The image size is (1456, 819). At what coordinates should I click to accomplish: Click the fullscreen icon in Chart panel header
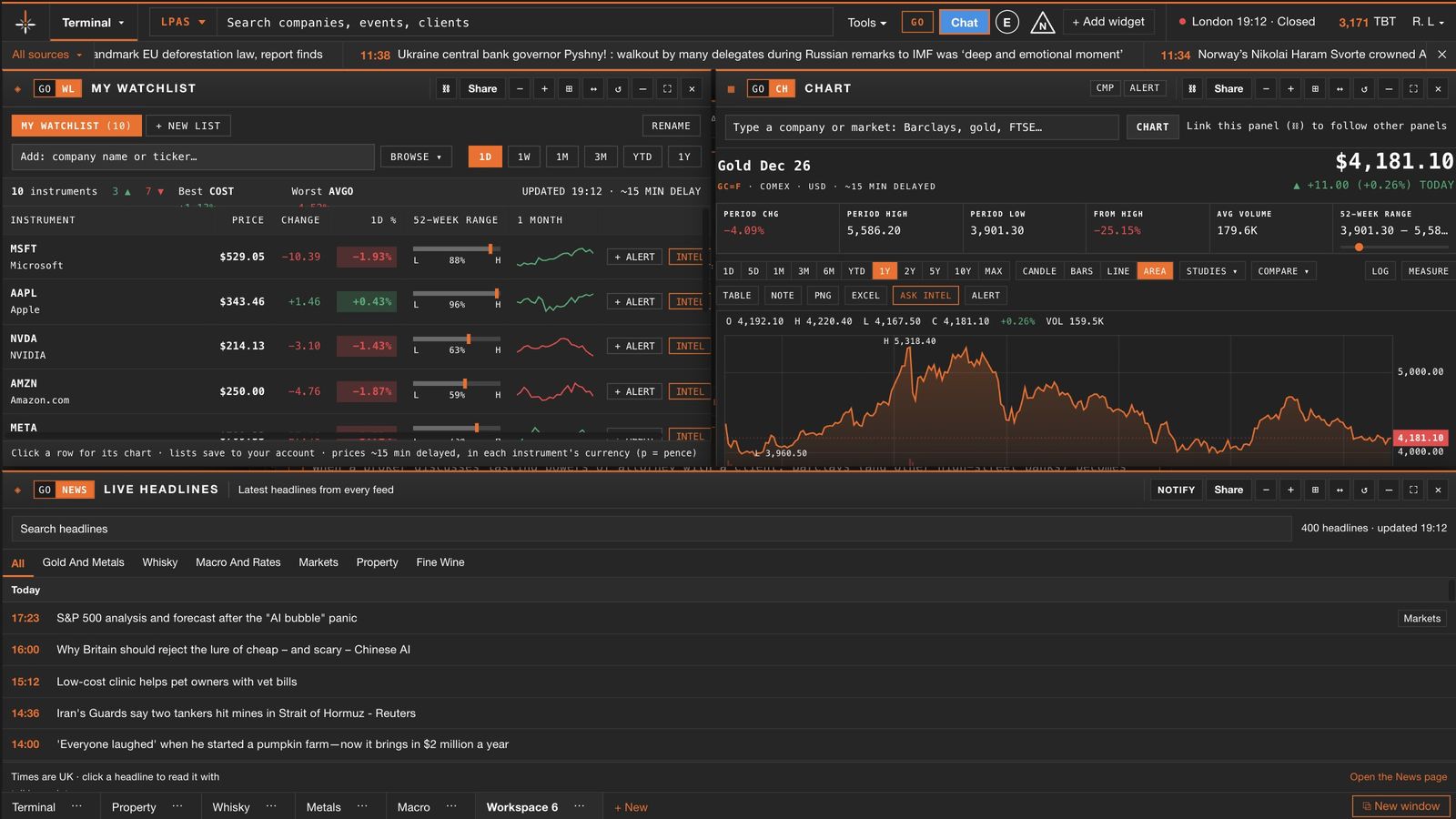click(x=1413, y=88)
